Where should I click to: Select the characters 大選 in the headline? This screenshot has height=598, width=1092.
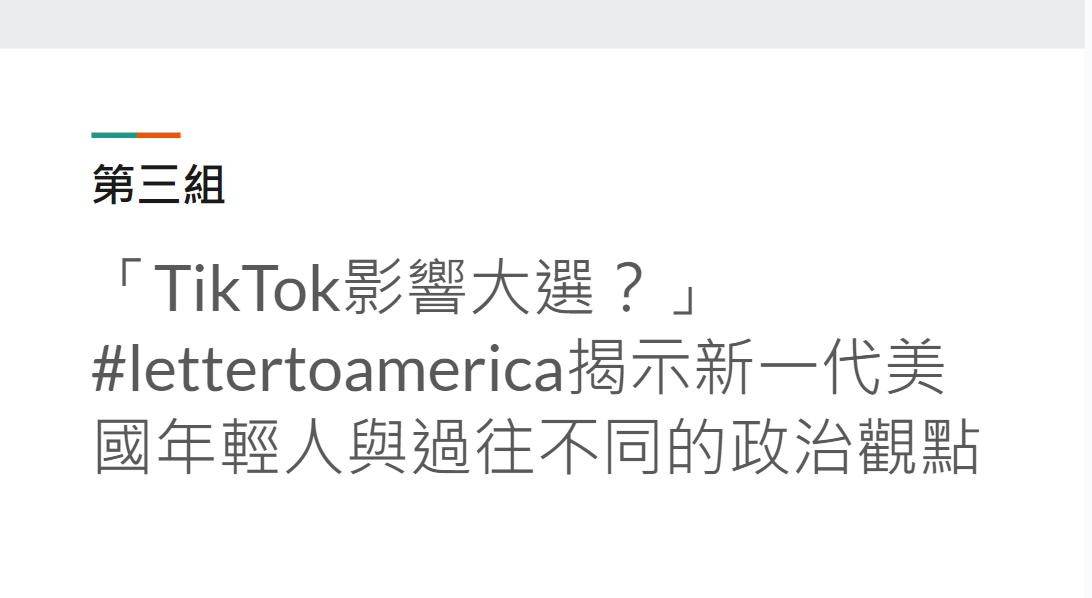click(x=532, y=288)
